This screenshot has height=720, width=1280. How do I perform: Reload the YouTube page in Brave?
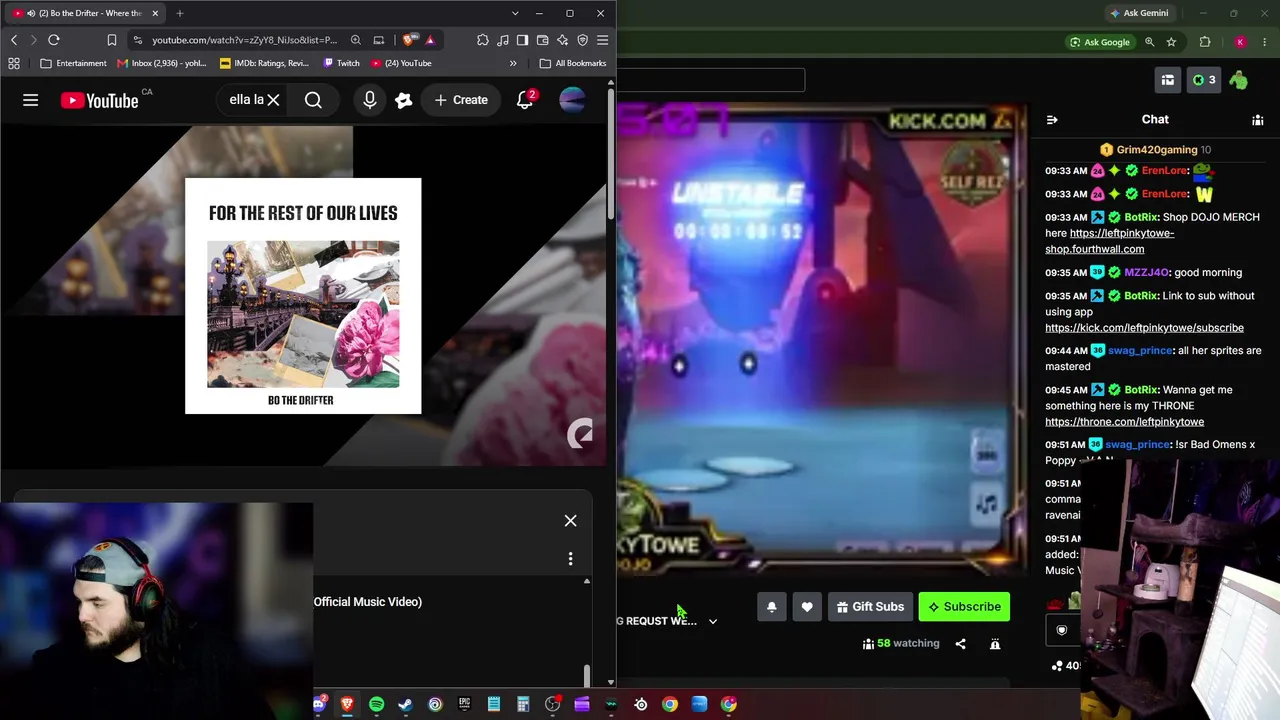click(x=54, y=40)
